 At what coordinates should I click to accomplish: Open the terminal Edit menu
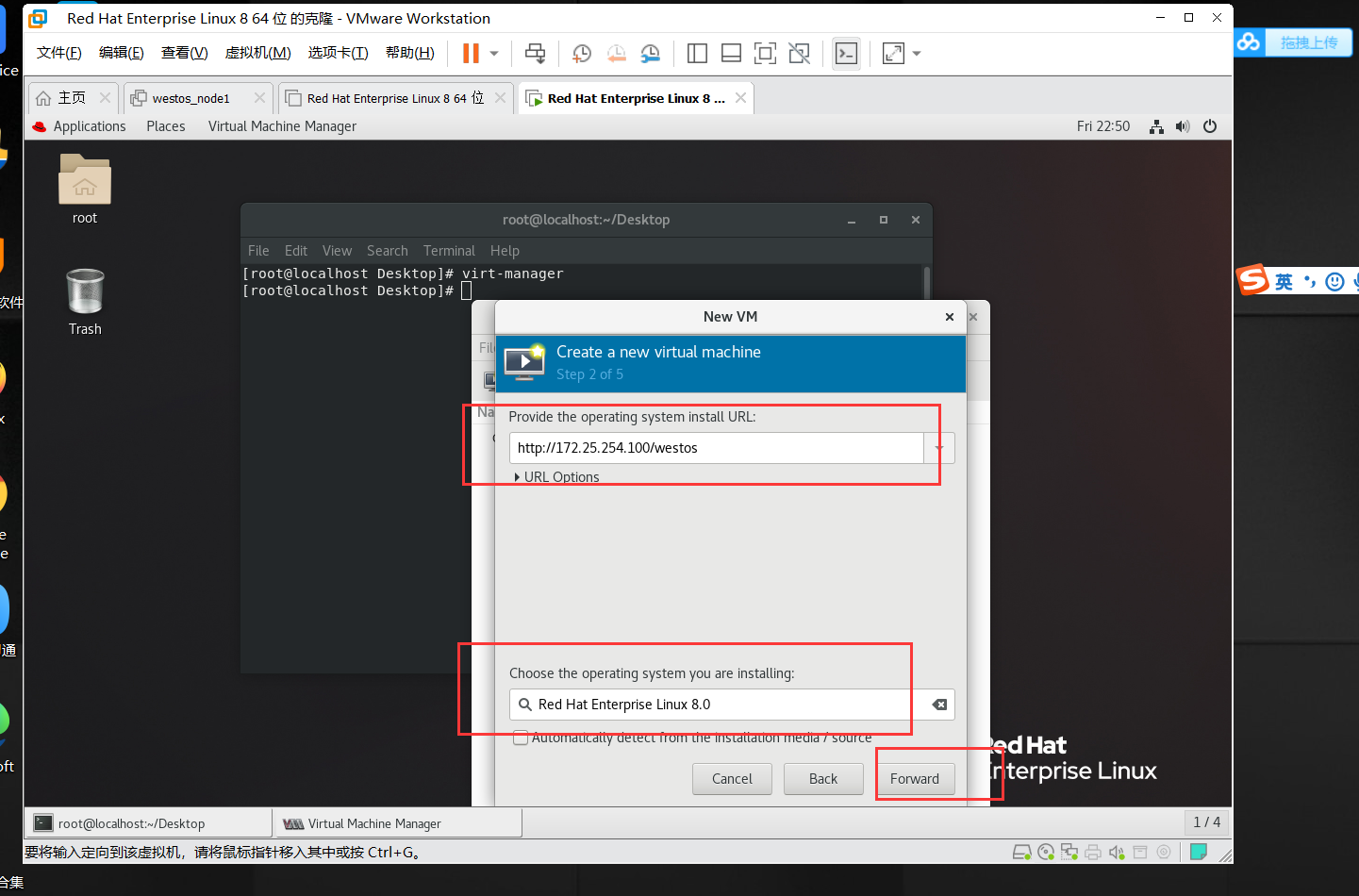(x=296, y=251)
